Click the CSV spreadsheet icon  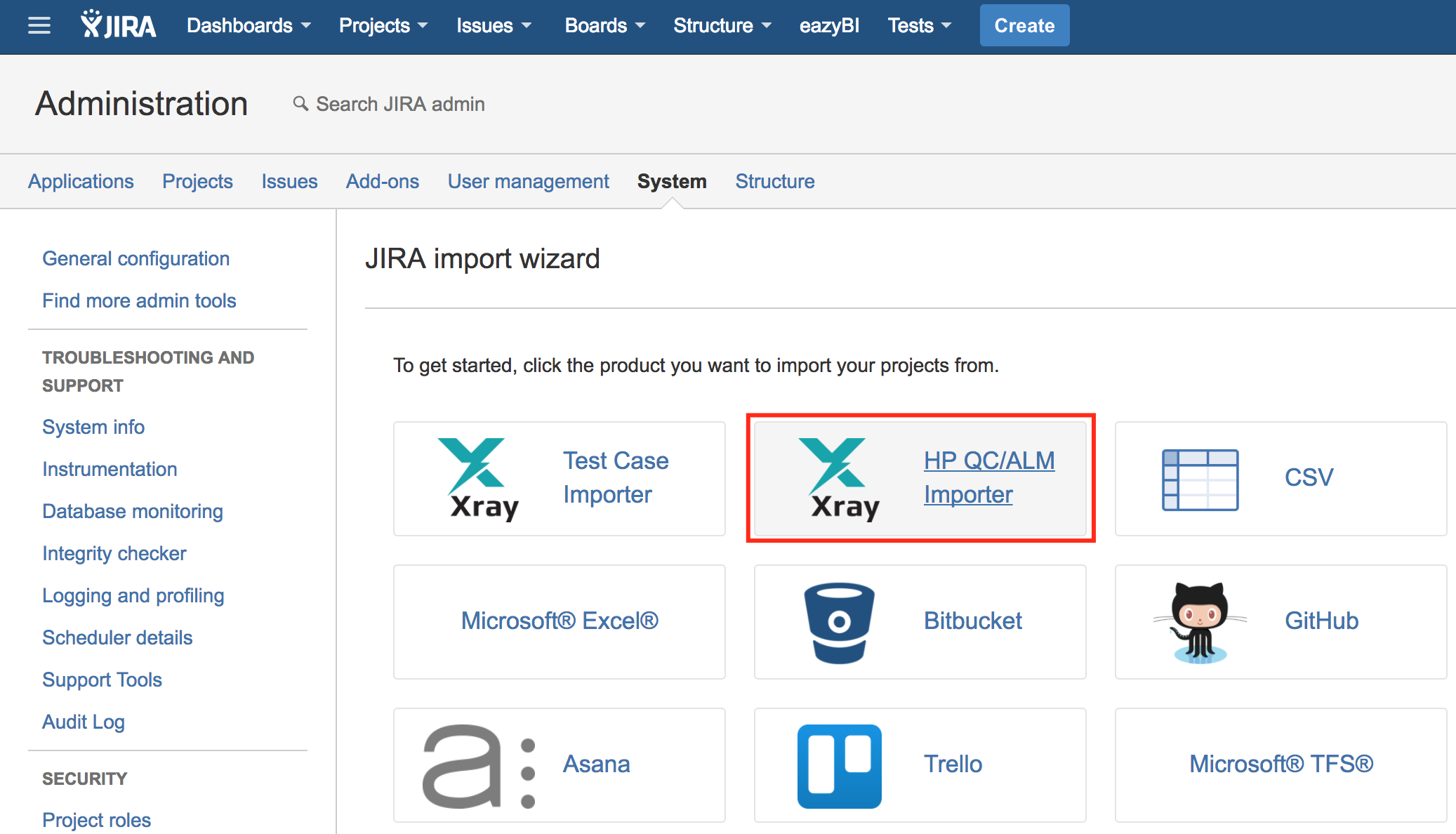pyautogui.click(x=1200, y=479)
